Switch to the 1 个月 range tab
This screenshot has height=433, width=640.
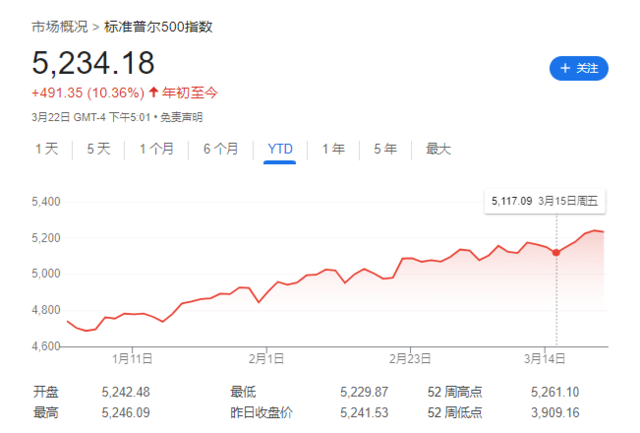[156, 149]
